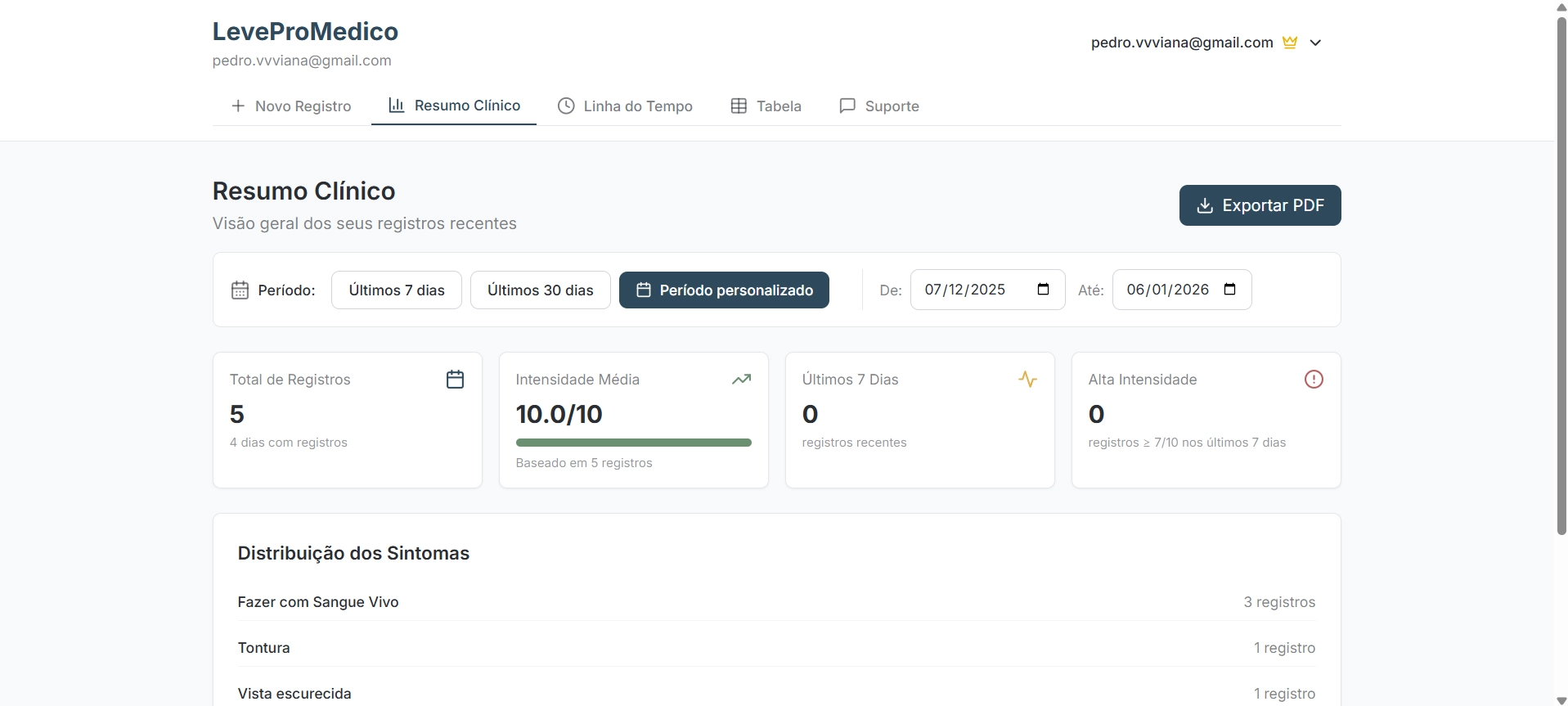Click the calendar icon beside Período label
This screenshot has height=706, width=1568.
coord(240,290)
